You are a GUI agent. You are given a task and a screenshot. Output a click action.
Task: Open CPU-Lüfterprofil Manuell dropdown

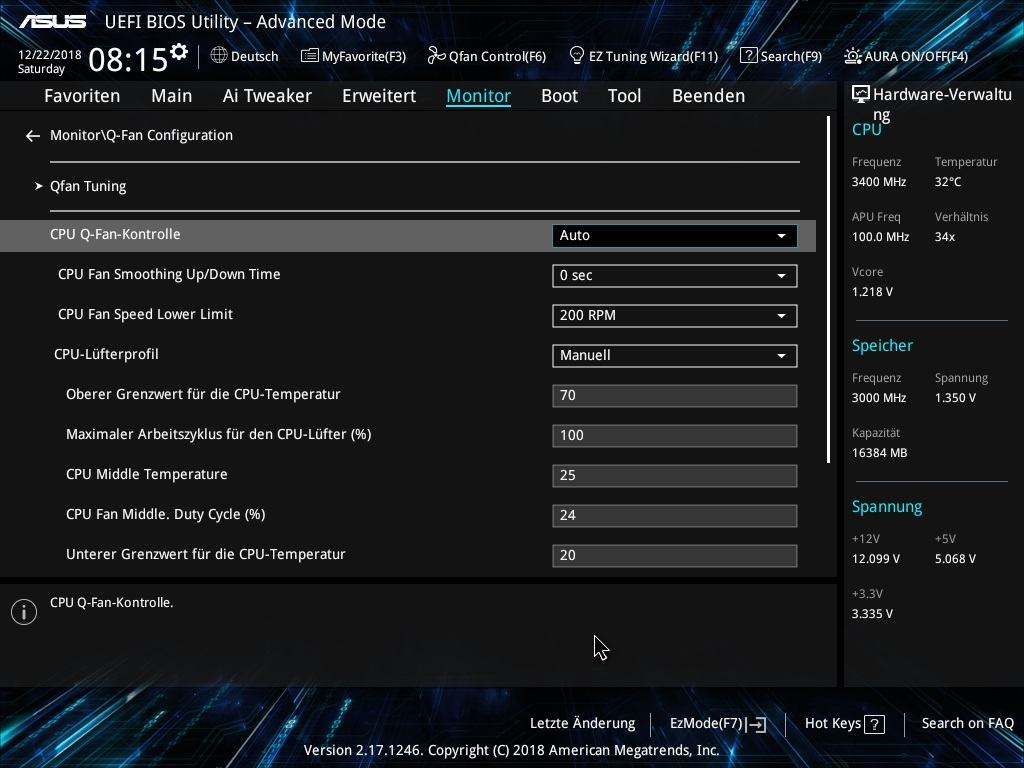point(675,356)
